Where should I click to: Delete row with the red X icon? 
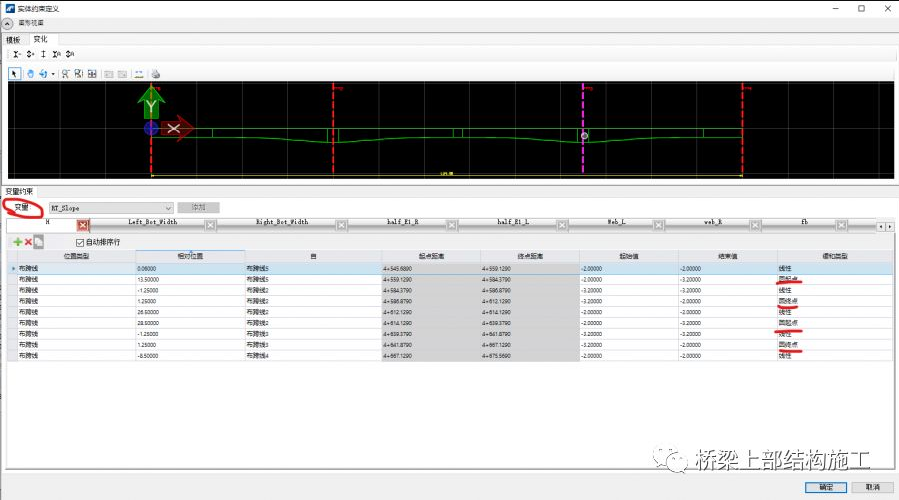[x=28, y=242]
